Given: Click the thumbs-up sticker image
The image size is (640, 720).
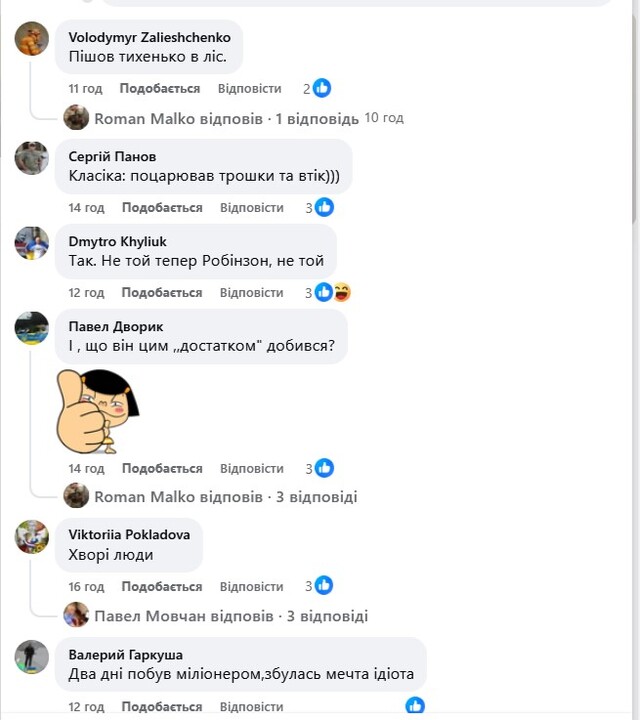Looking at the screenshot, I should (x=97, y=410).
